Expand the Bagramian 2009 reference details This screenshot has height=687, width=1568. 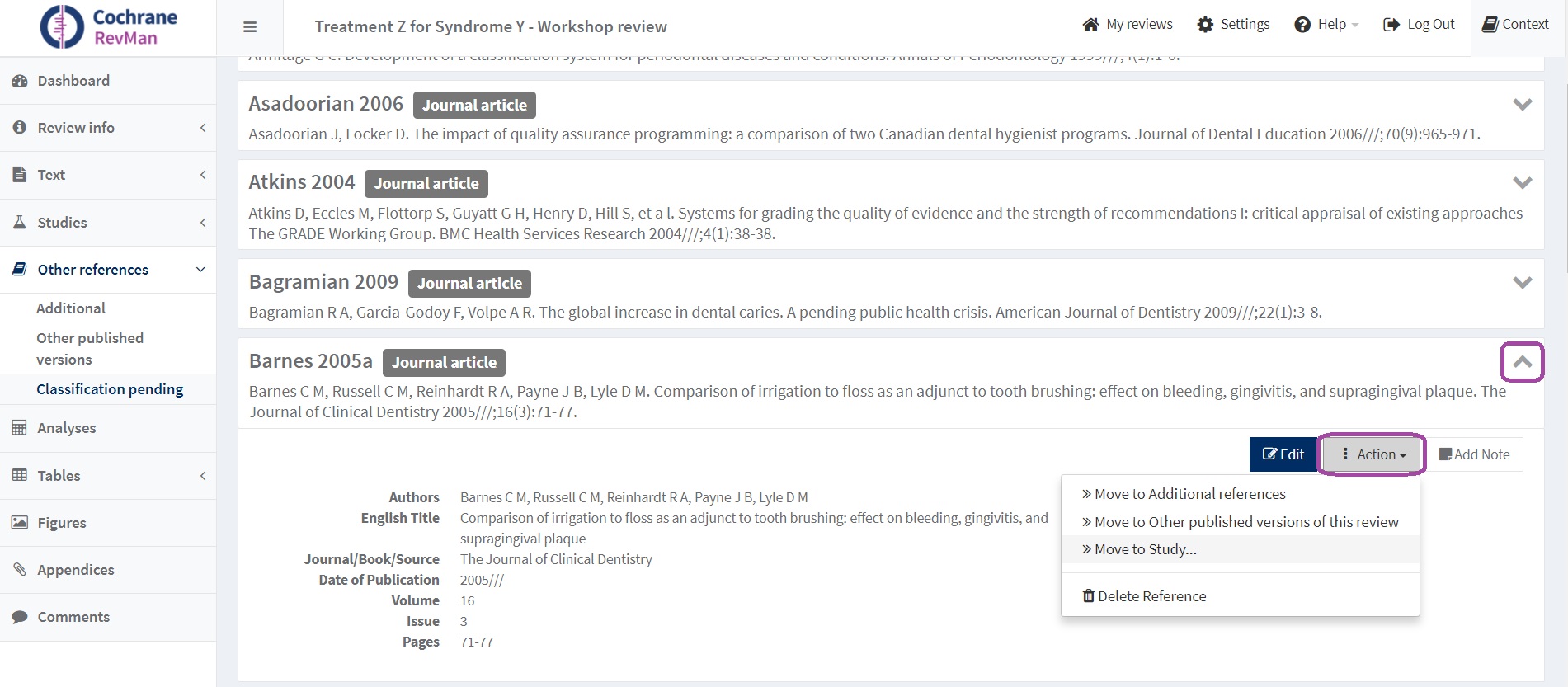[1522, 283]
